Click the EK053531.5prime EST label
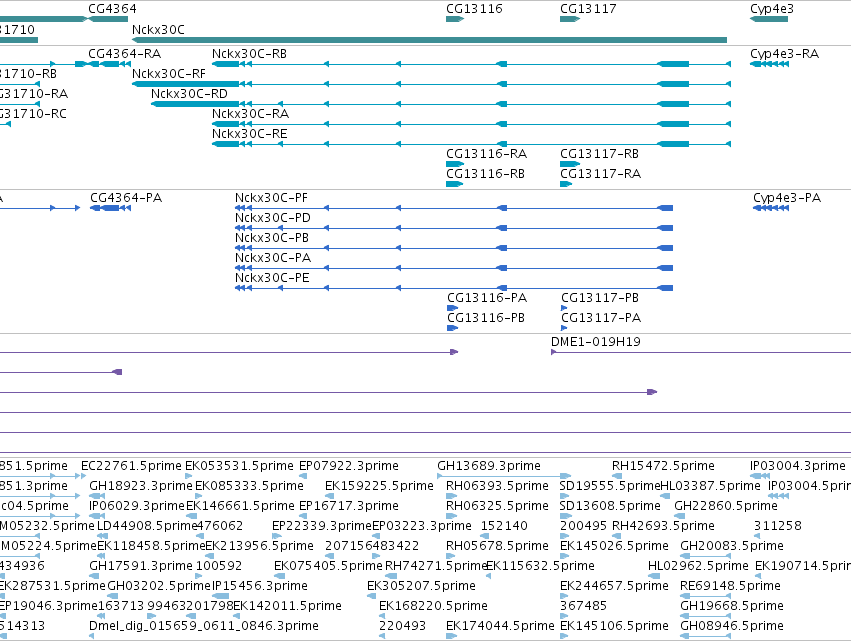Image resolution: width=851 pixels, height=641 pixels. pyautogui.click(x=239, y=466)
